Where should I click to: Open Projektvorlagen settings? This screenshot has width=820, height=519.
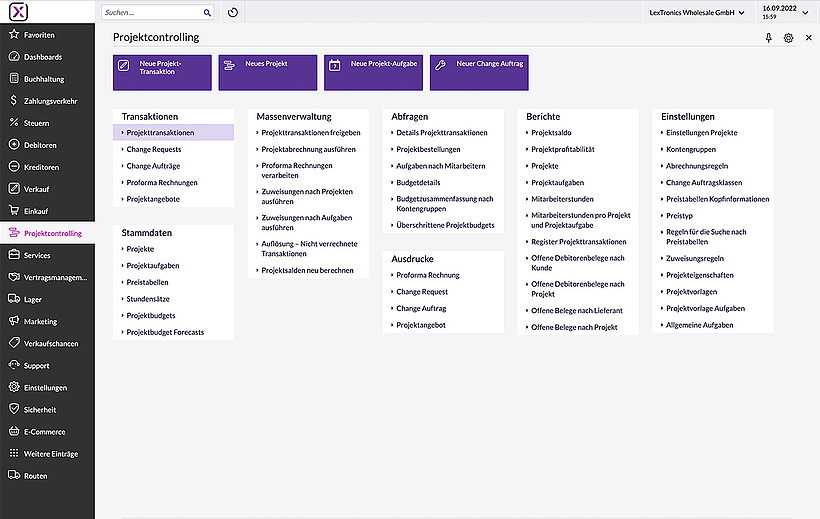pyautogui.click(x=691, y=291)
